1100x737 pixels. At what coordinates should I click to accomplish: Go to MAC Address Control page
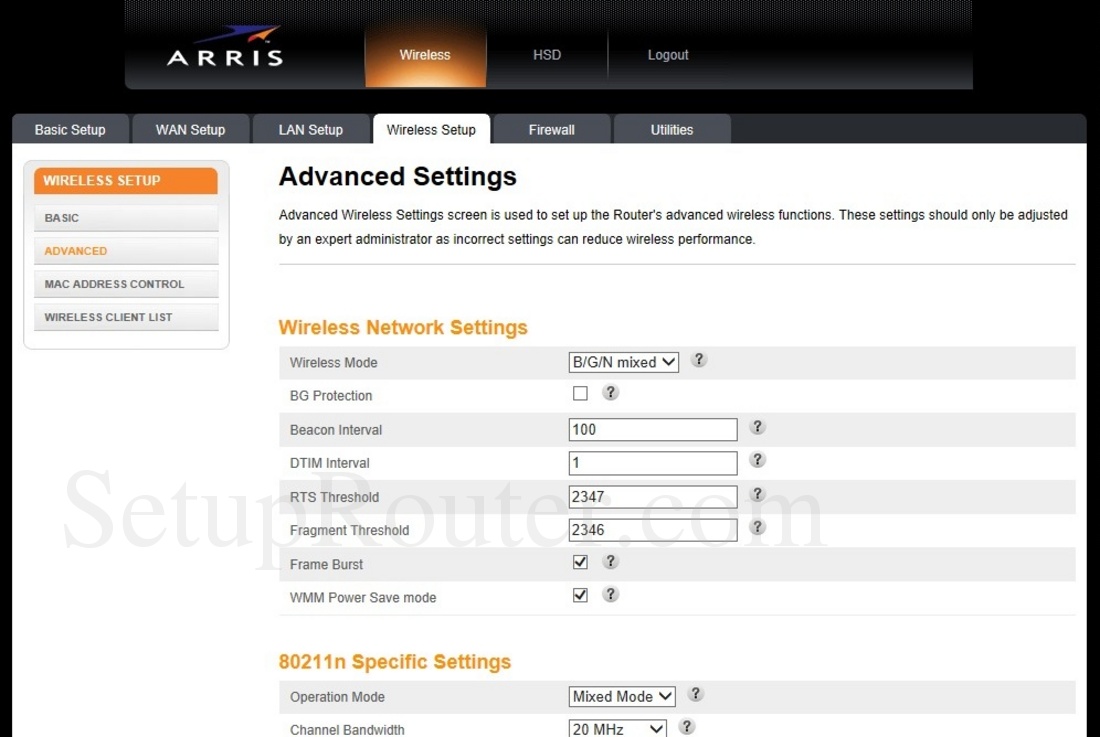click(x=126, y=284)
